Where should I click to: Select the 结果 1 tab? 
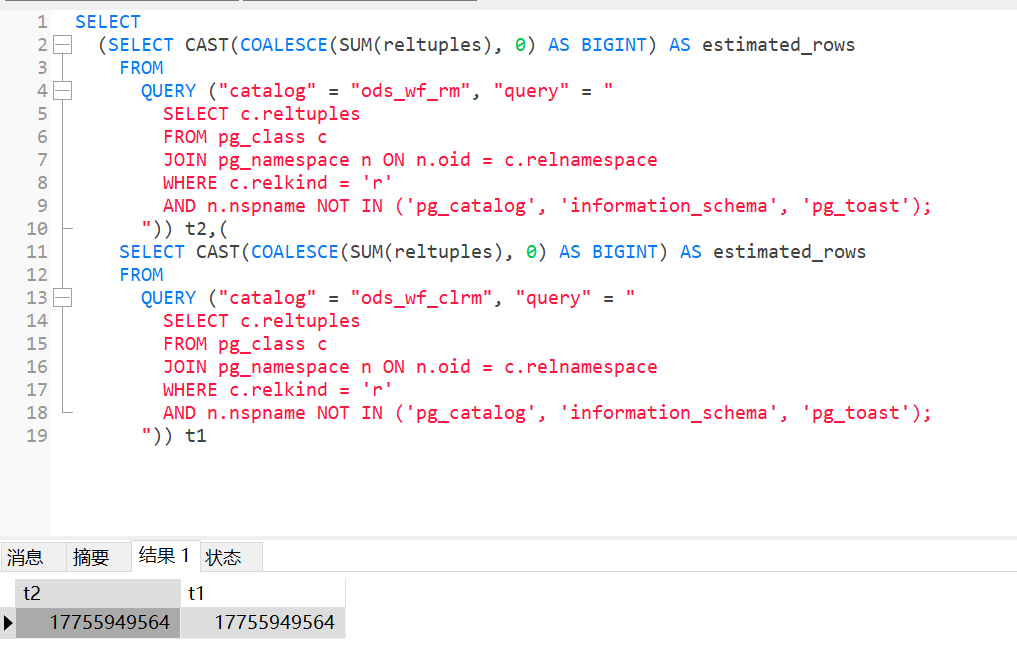coord(165,556)
